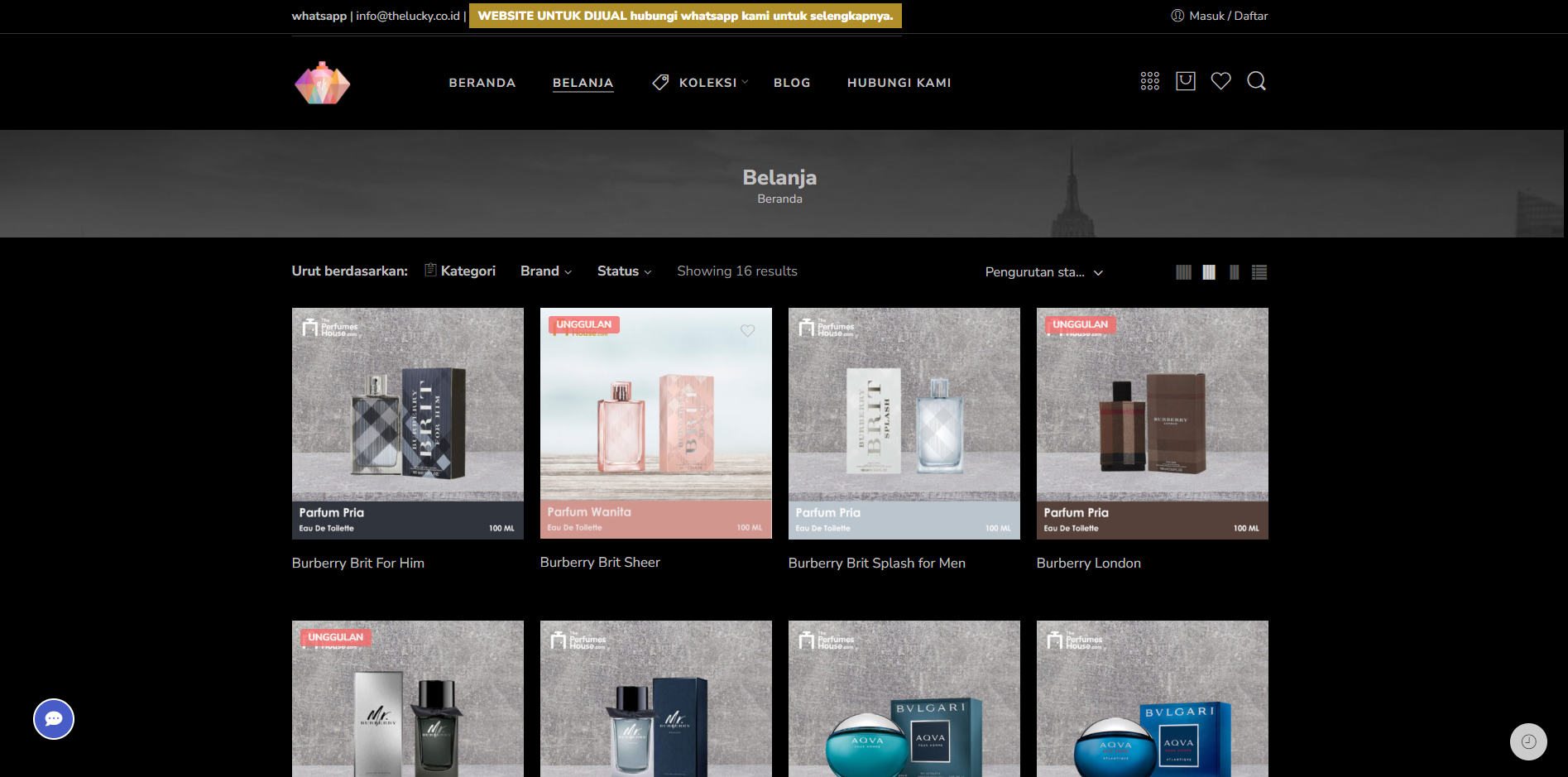Click the perfume bottle site logo

tap(323, 83)
